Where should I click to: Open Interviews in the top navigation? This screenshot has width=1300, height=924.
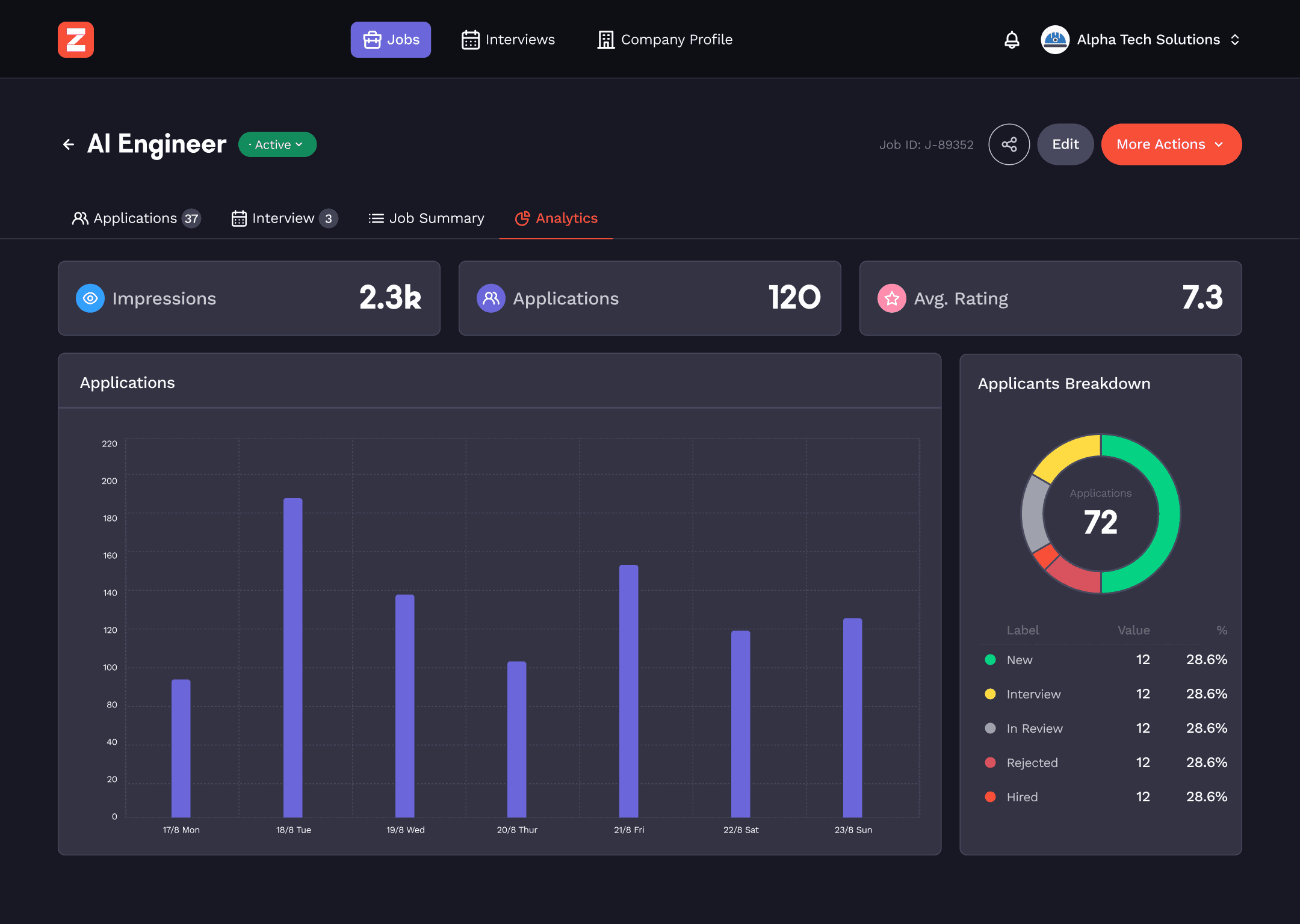509,40
